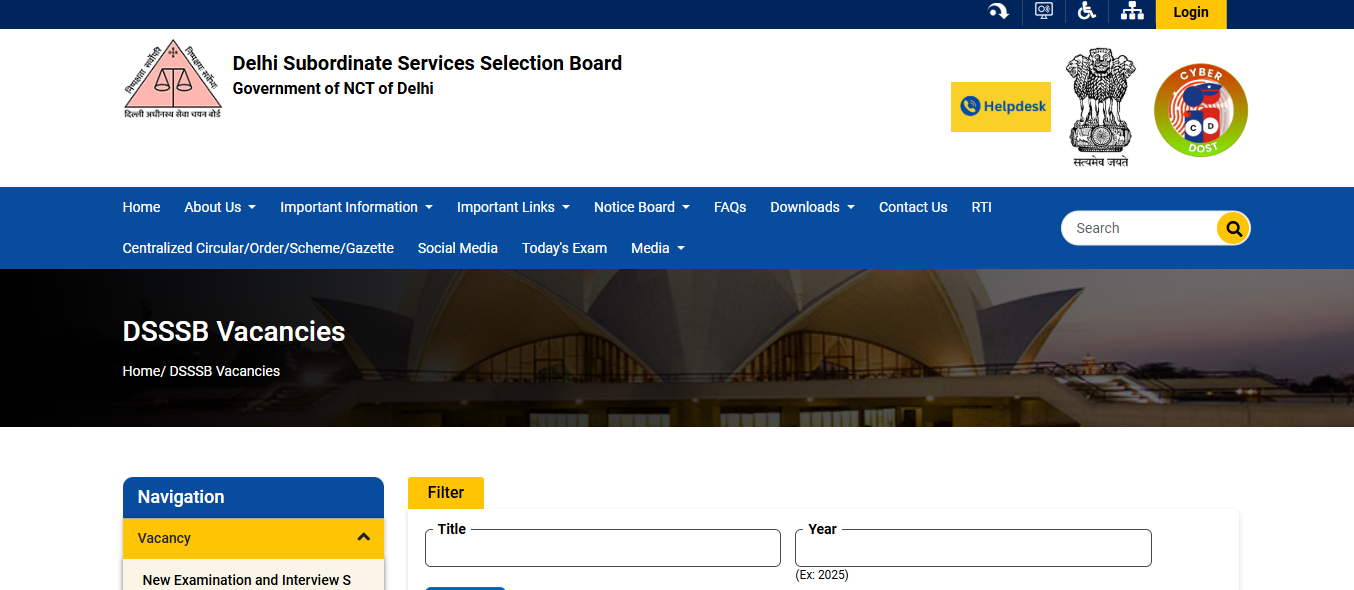Viewport: 1354px width, 590px height.
Task: Open the screen reader access icon
Action: coord(1044,12)
